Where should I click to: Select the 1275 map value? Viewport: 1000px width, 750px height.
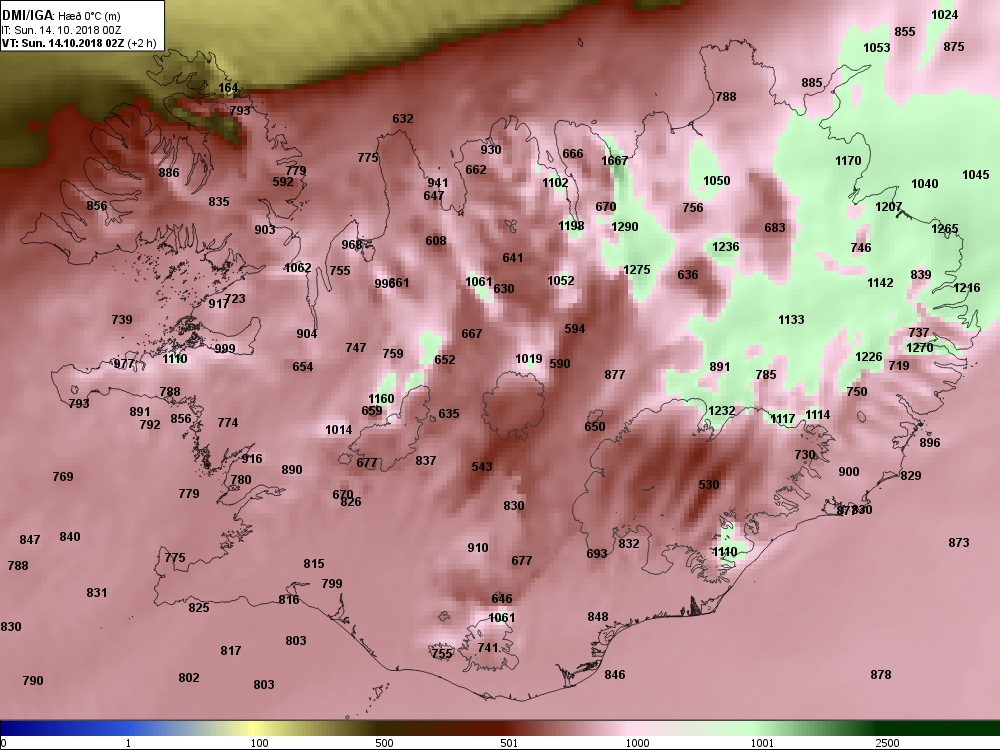coord(636,270)
